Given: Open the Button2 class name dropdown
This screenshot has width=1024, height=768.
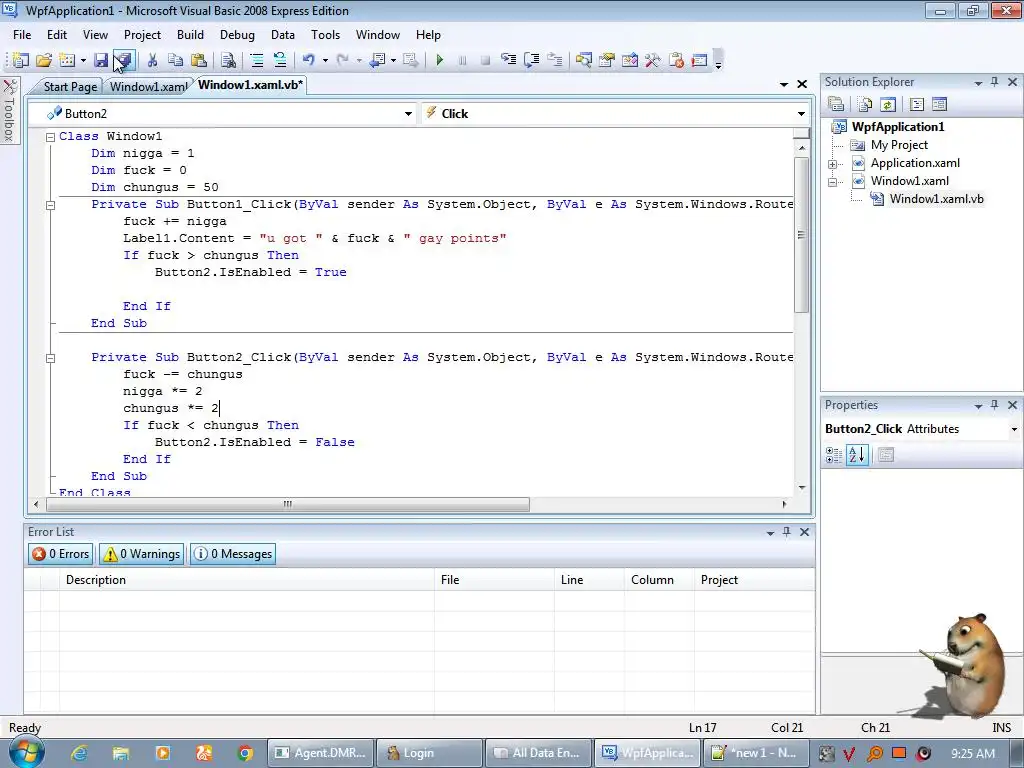Looking at the screenshot, I should tap(408, 114).
